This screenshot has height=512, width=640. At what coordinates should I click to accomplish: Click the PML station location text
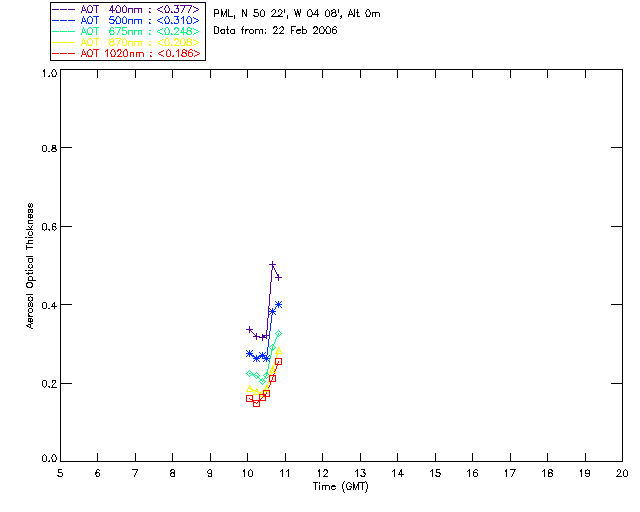(297, 14)
